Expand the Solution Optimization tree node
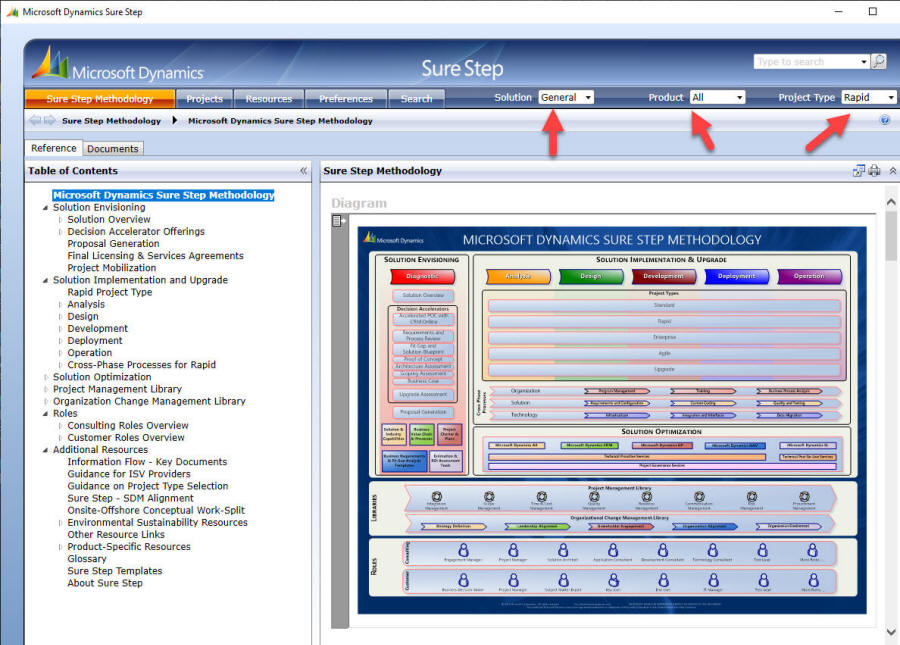Viewport: 900px width, 645px height. 45,377
